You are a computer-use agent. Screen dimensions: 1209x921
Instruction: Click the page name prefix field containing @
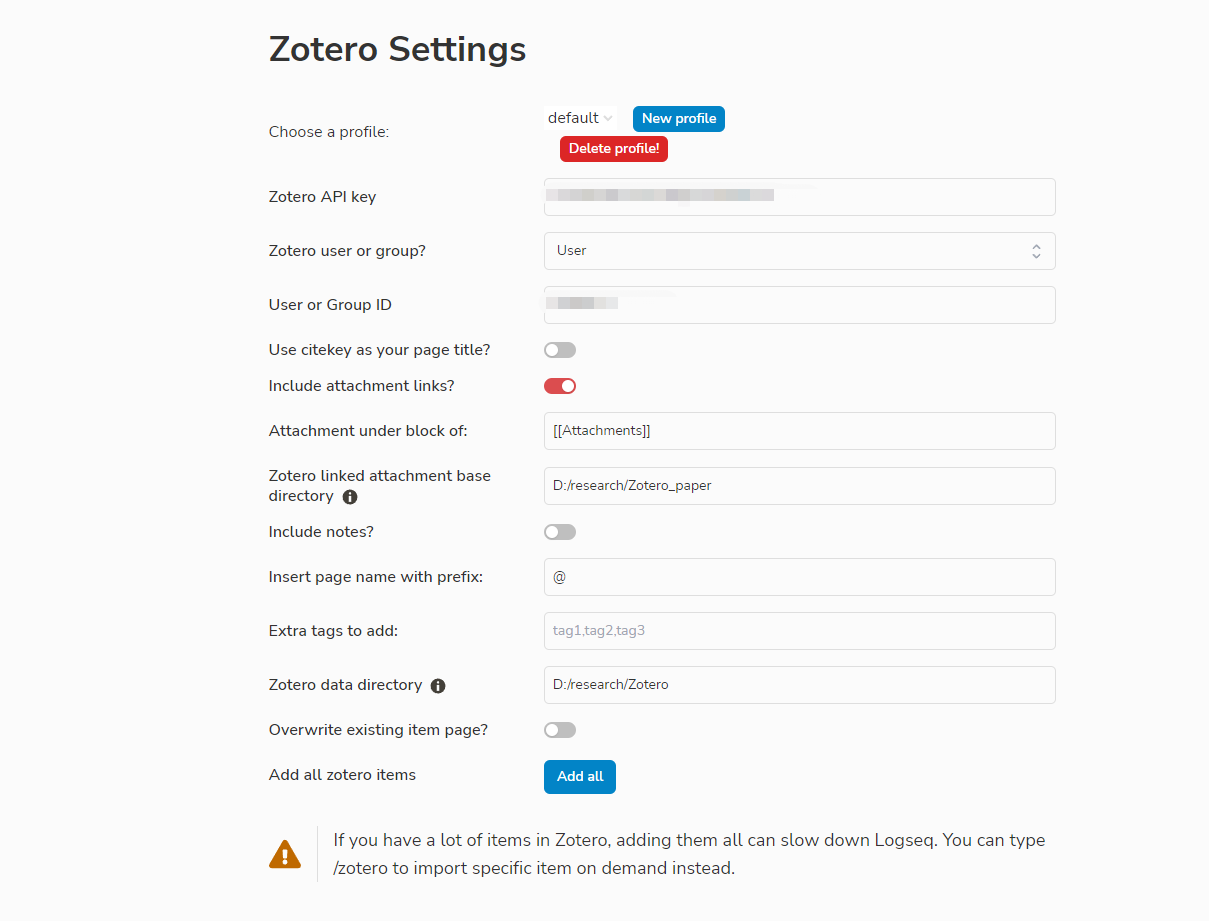798,576
